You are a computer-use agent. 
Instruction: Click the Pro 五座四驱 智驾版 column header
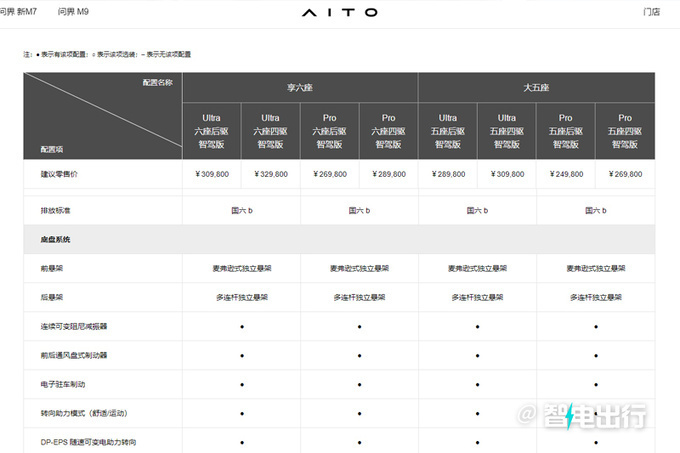click(x=625, y=131)
